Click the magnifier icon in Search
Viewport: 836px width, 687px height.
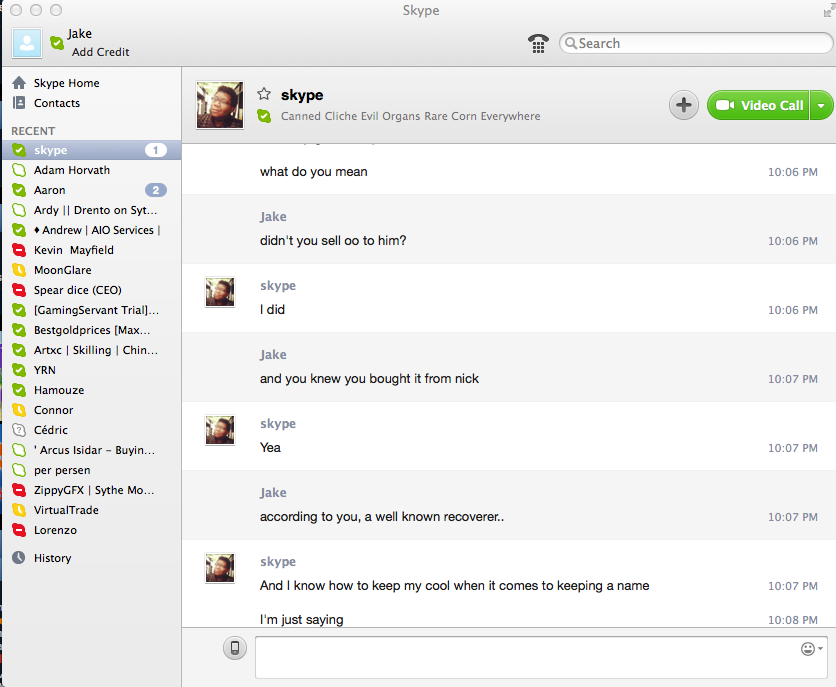pyautogui.click(x=570, y=43)
